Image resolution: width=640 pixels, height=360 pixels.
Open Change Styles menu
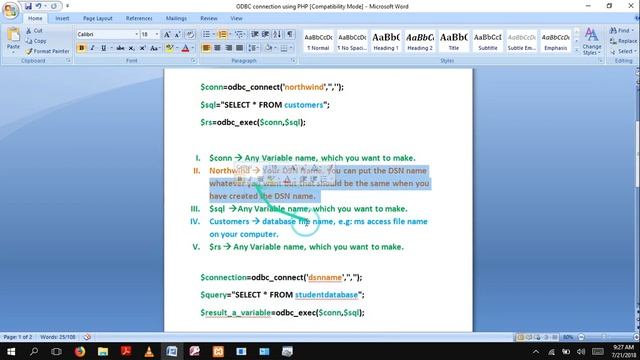pyautogui.click(x=592, y=41)
